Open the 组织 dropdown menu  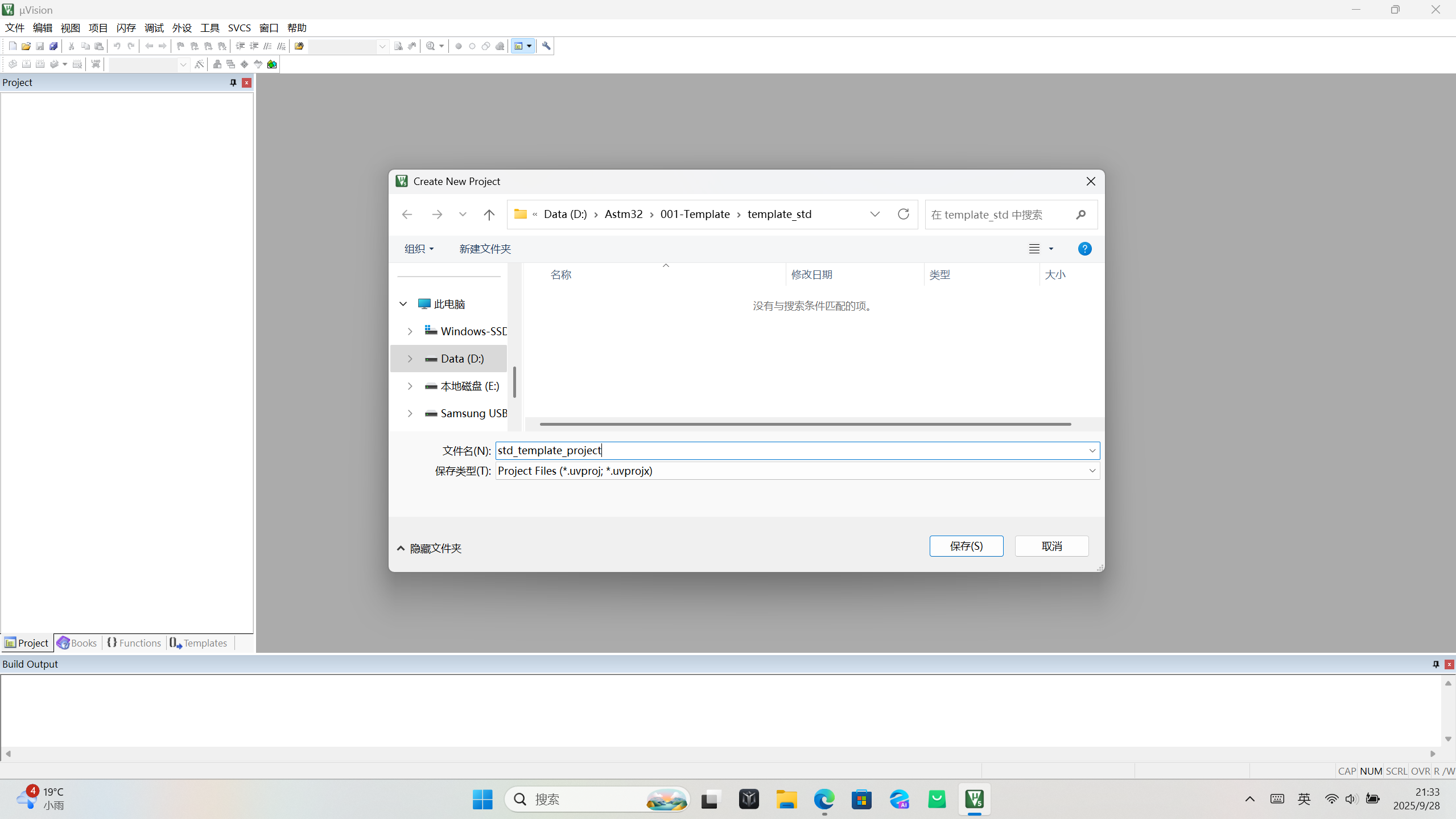tap(419, 249)
